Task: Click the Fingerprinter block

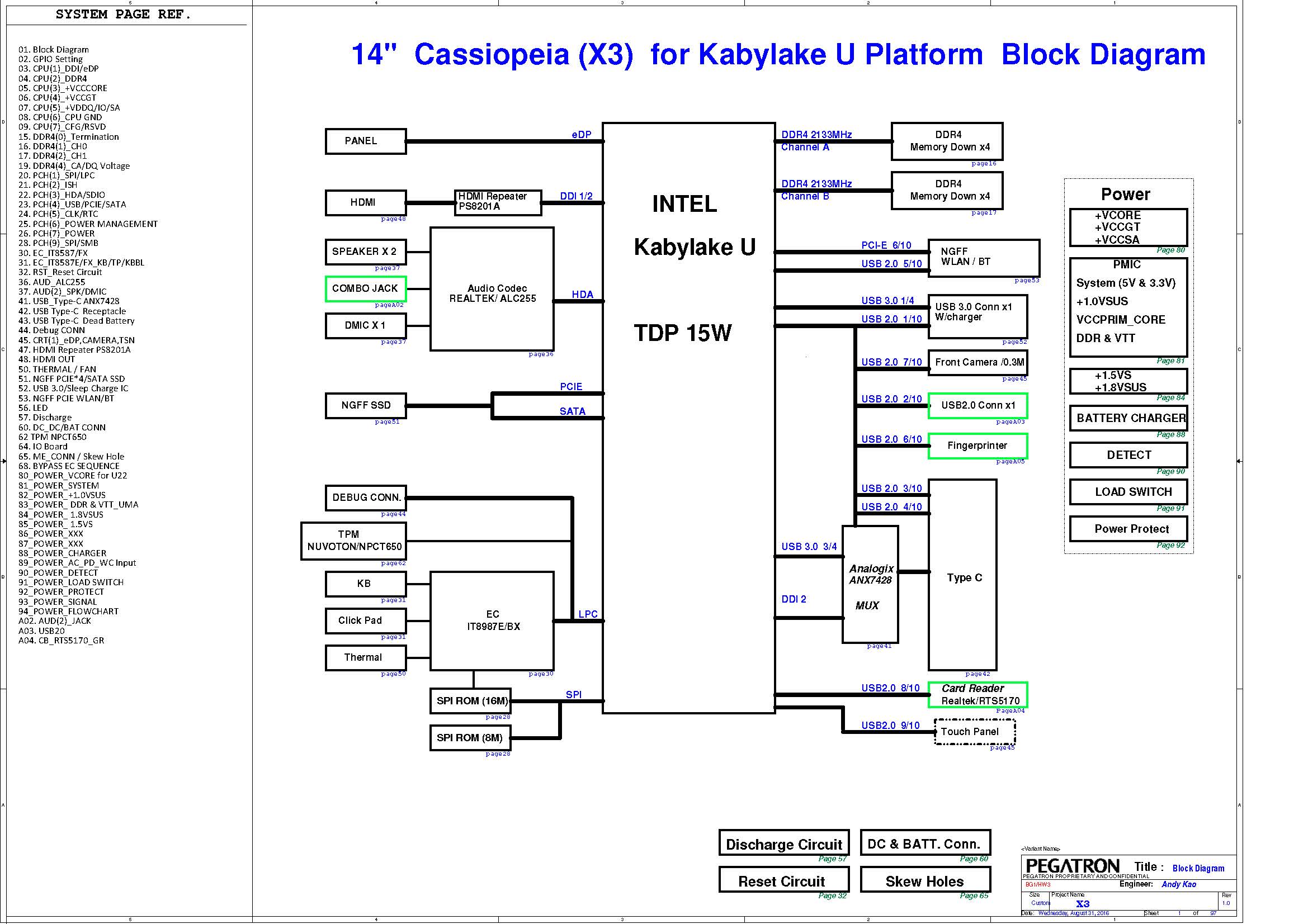Action: click(x=977, y=446)
